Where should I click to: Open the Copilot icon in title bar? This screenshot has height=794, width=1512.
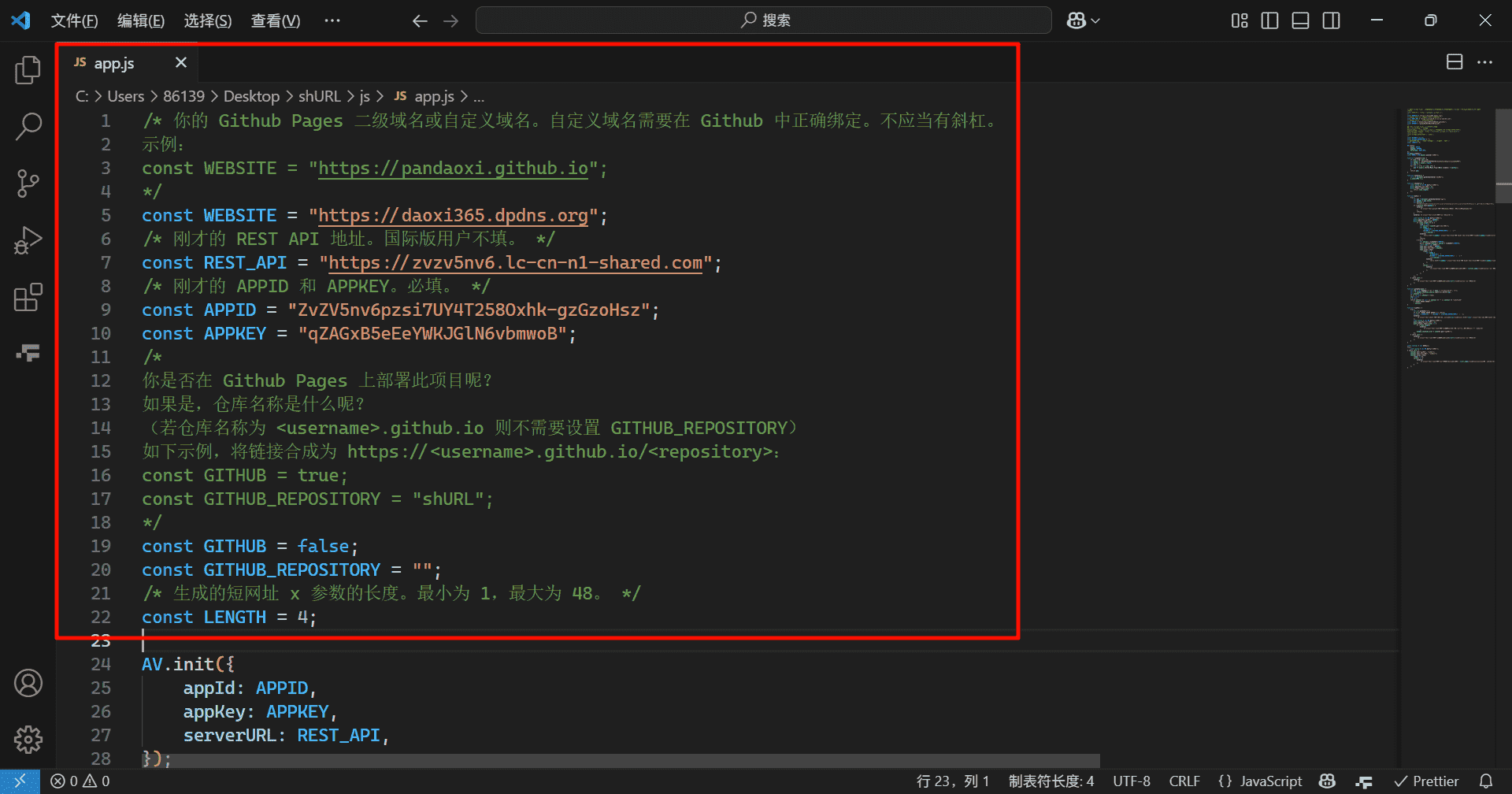[x=1076, y=20]
